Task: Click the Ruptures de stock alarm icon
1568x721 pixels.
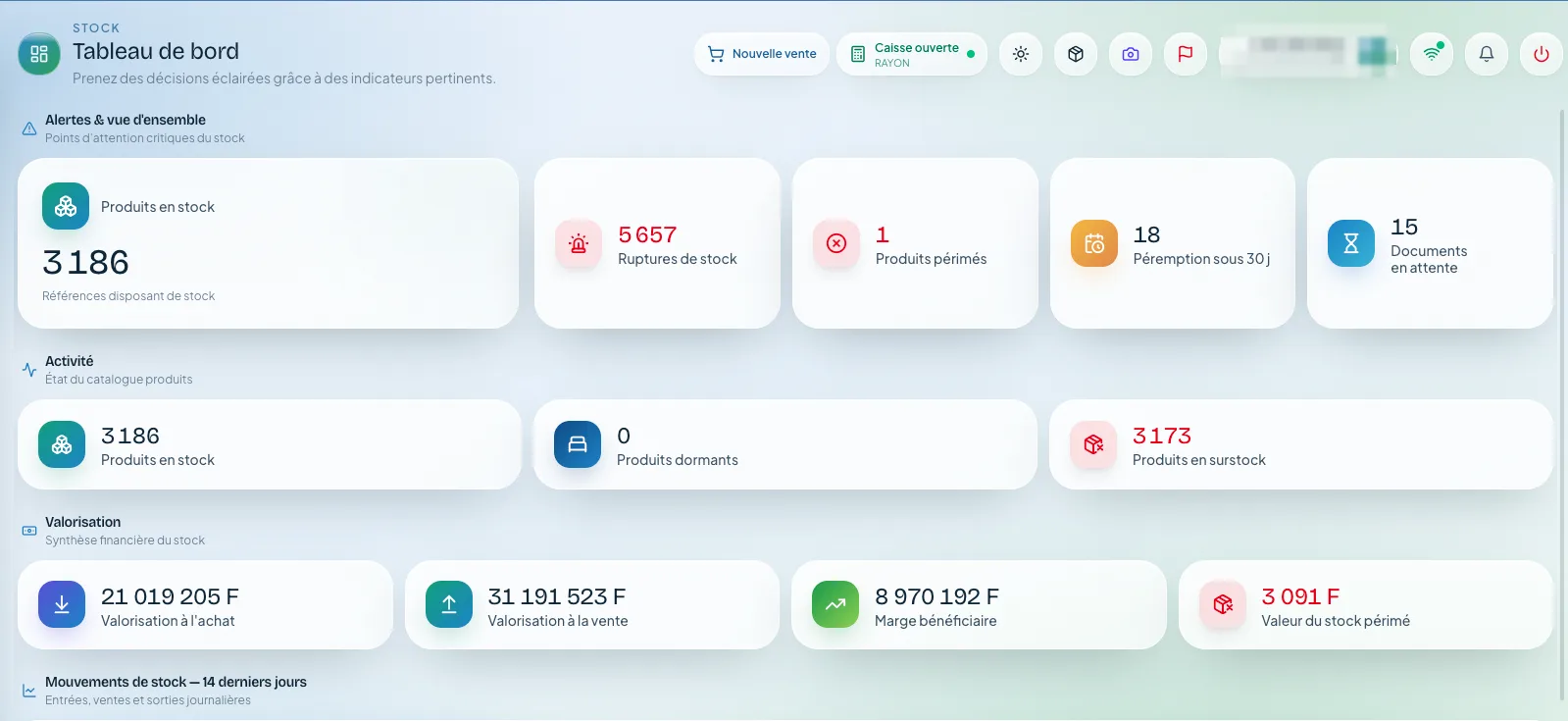Action: pos(579,243)
